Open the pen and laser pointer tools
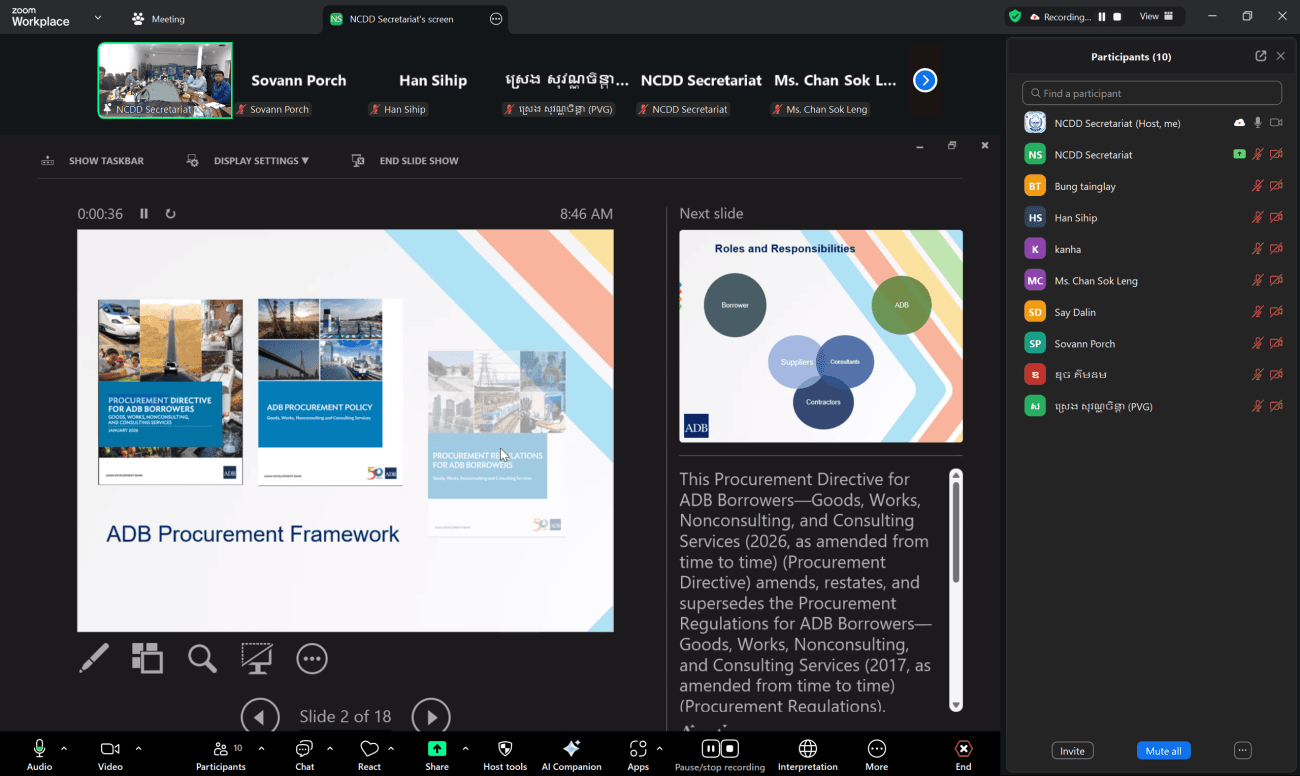 click(x=94, y=658)
